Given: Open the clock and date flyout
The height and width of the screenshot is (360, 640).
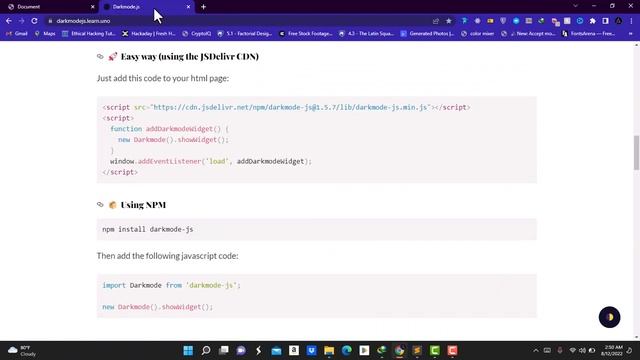Looking at the screenshot, I should point(611,351).
